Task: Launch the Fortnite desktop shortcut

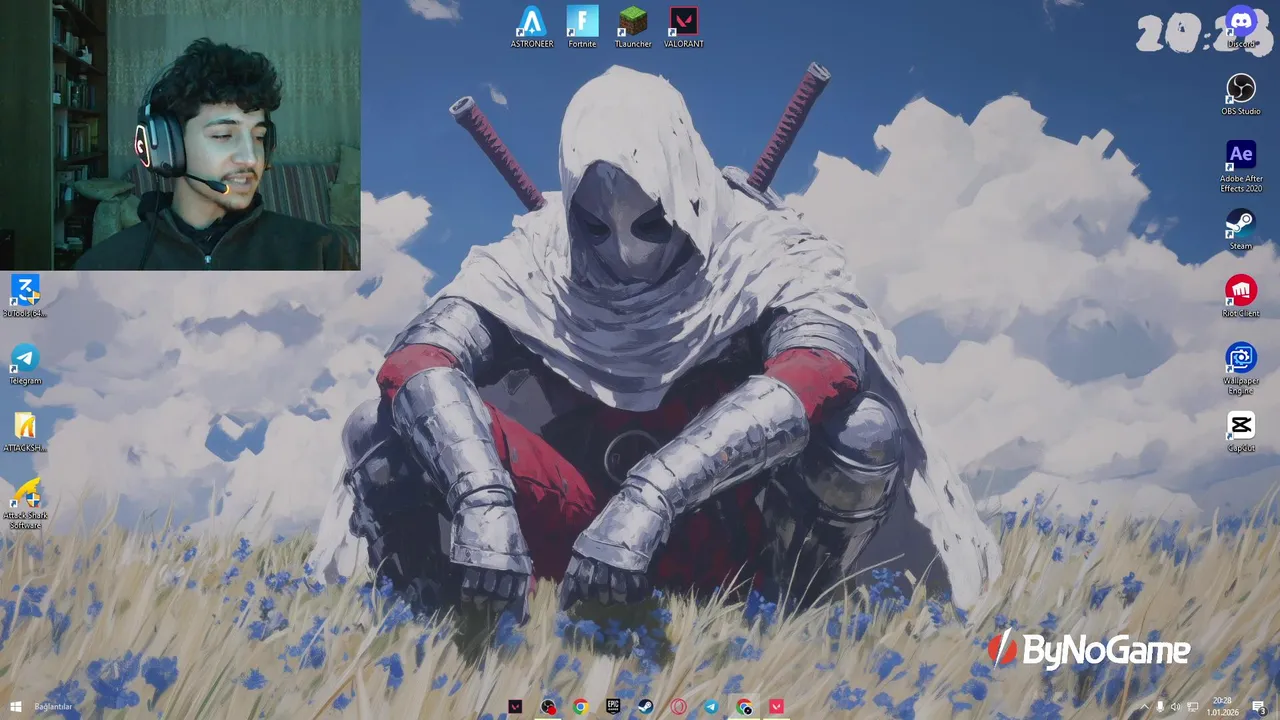Action: [582, 27]
